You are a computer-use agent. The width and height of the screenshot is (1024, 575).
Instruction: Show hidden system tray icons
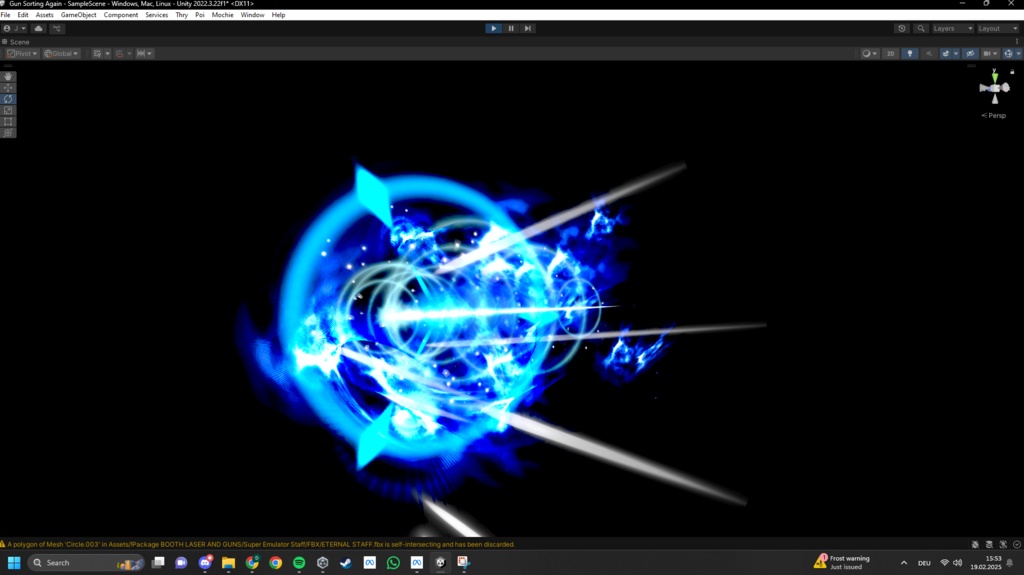click(904, 563)
